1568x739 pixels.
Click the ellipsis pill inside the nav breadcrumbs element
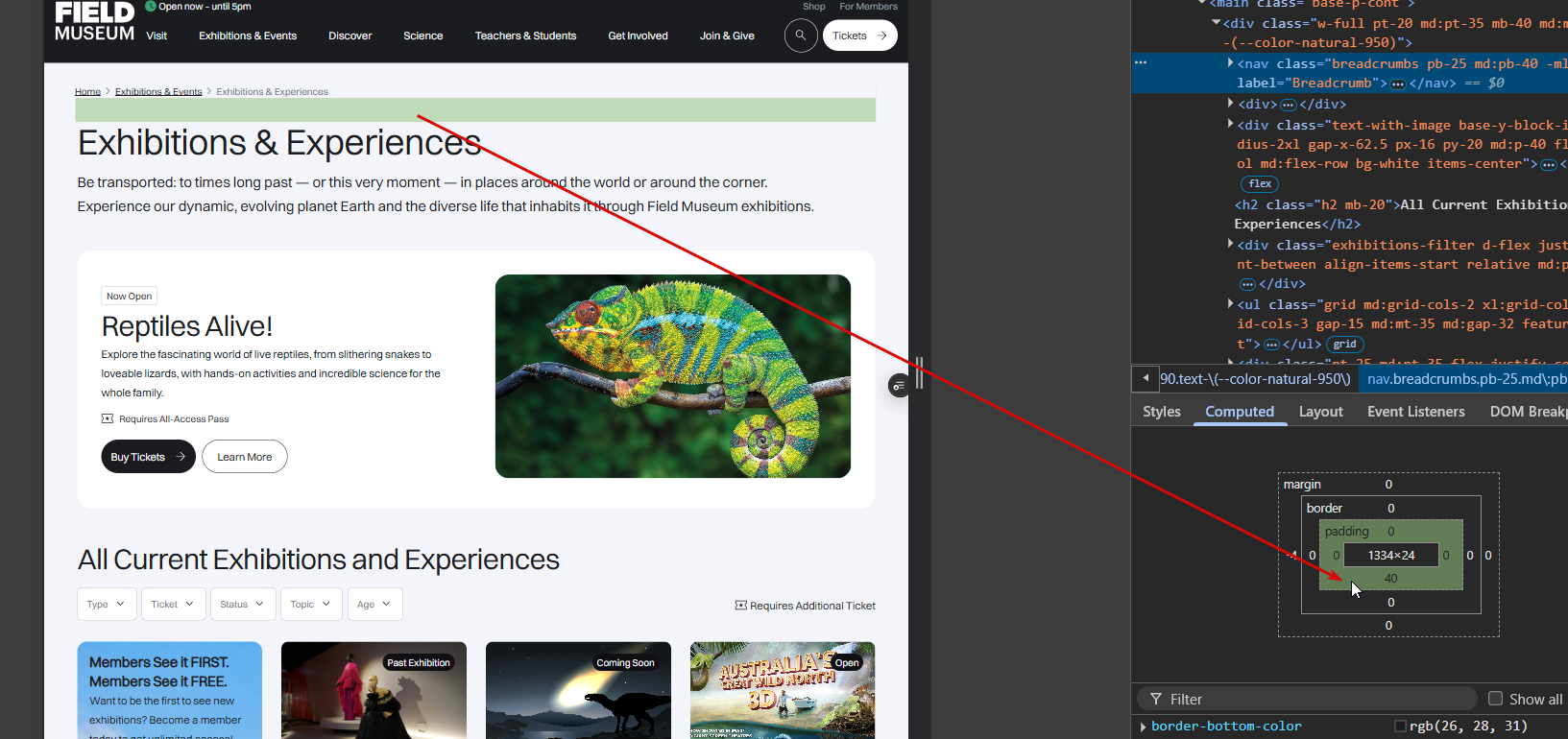(x=1398, y=83)
